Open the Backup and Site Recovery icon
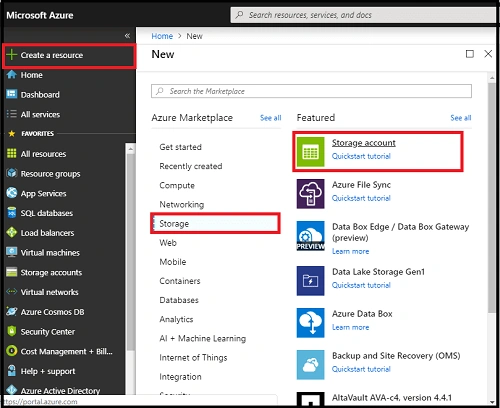This screenshot has height=408, width=500. pos(310,365)
